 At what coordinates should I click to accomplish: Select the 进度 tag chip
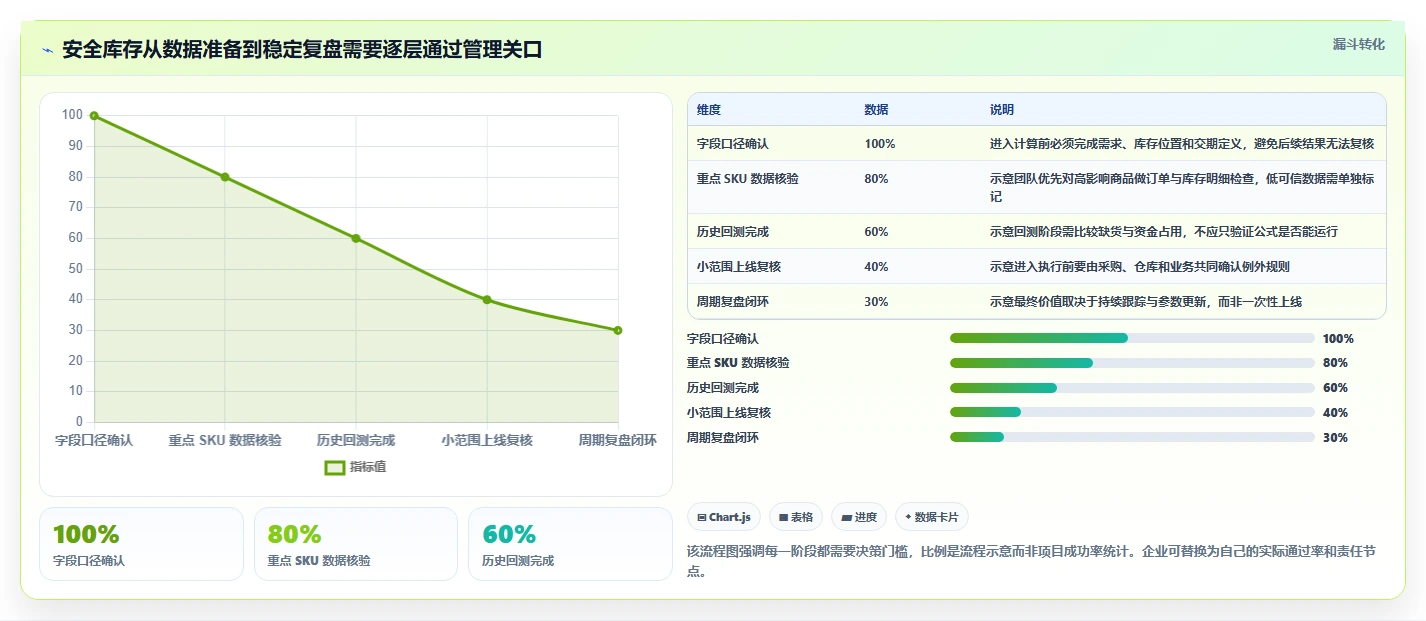(x=859, y=517)
